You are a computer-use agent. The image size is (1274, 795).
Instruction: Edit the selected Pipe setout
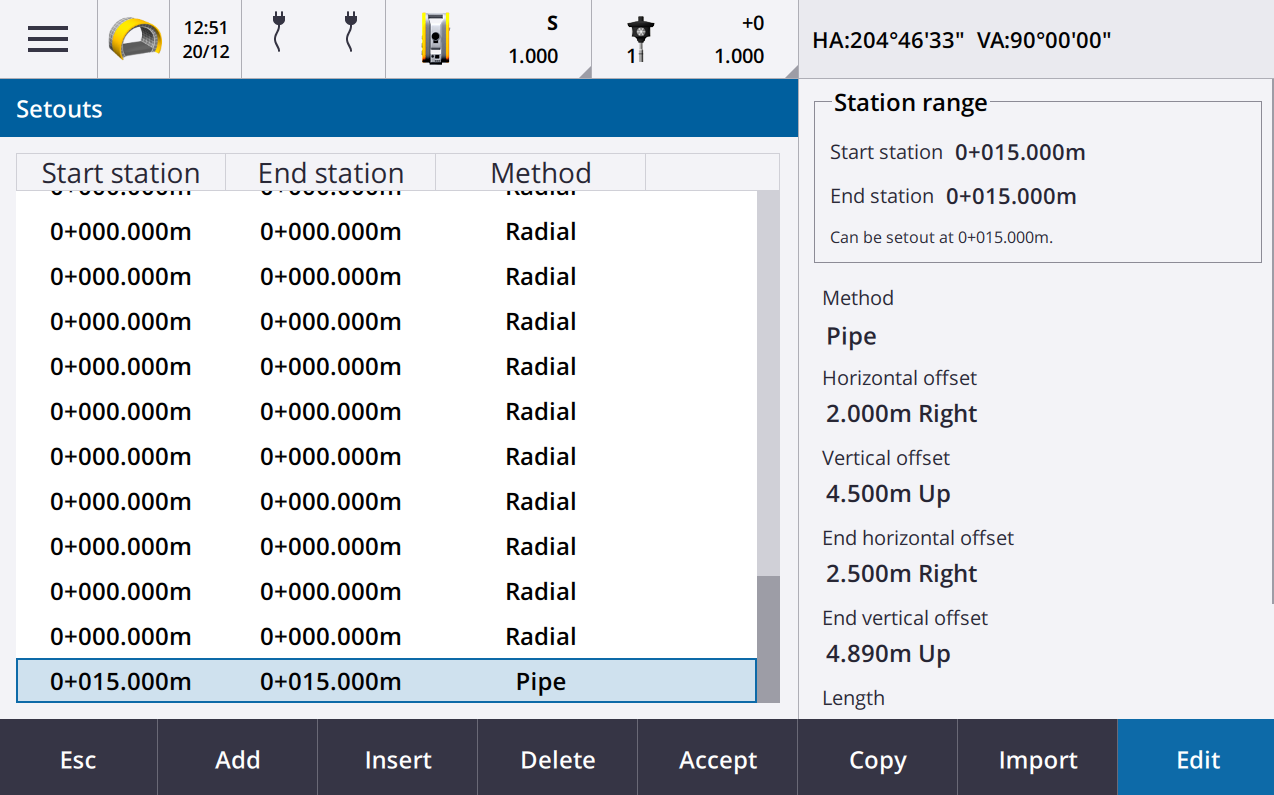pyautogui.click(x=1197, y=760)
